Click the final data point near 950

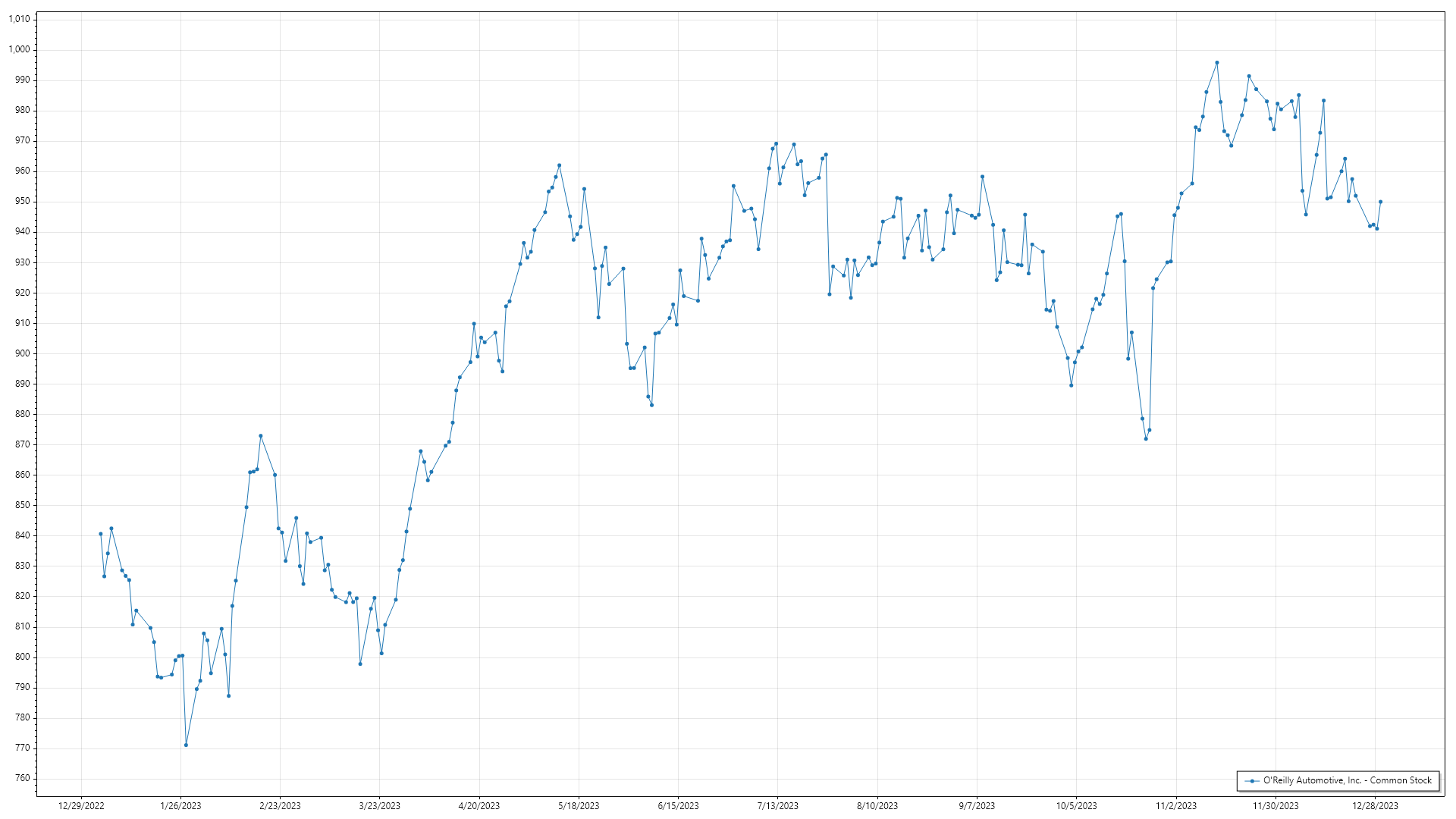point(1380,202)
